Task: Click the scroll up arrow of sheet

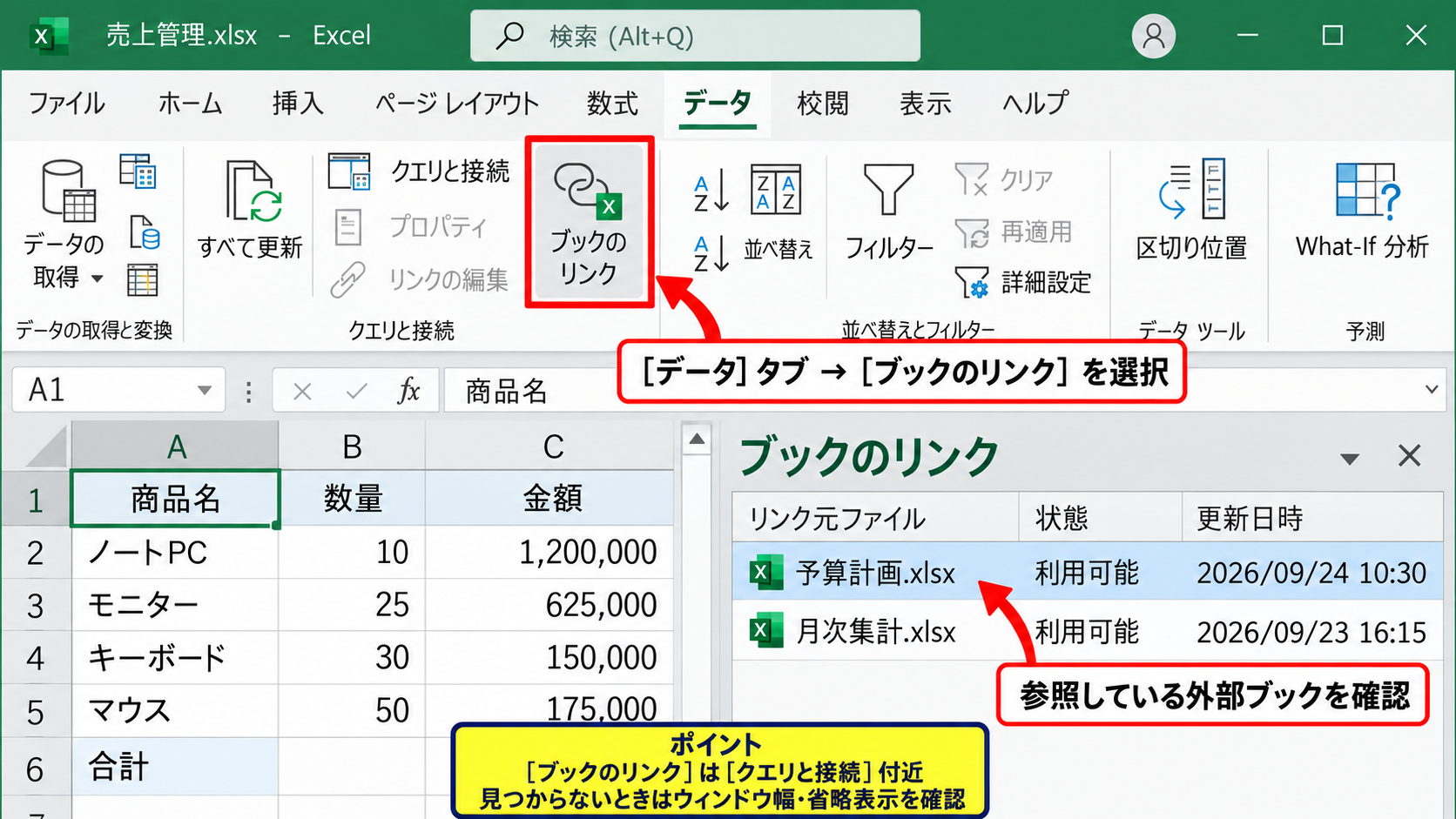Action: pyautogui.click(x=697, y=439)
